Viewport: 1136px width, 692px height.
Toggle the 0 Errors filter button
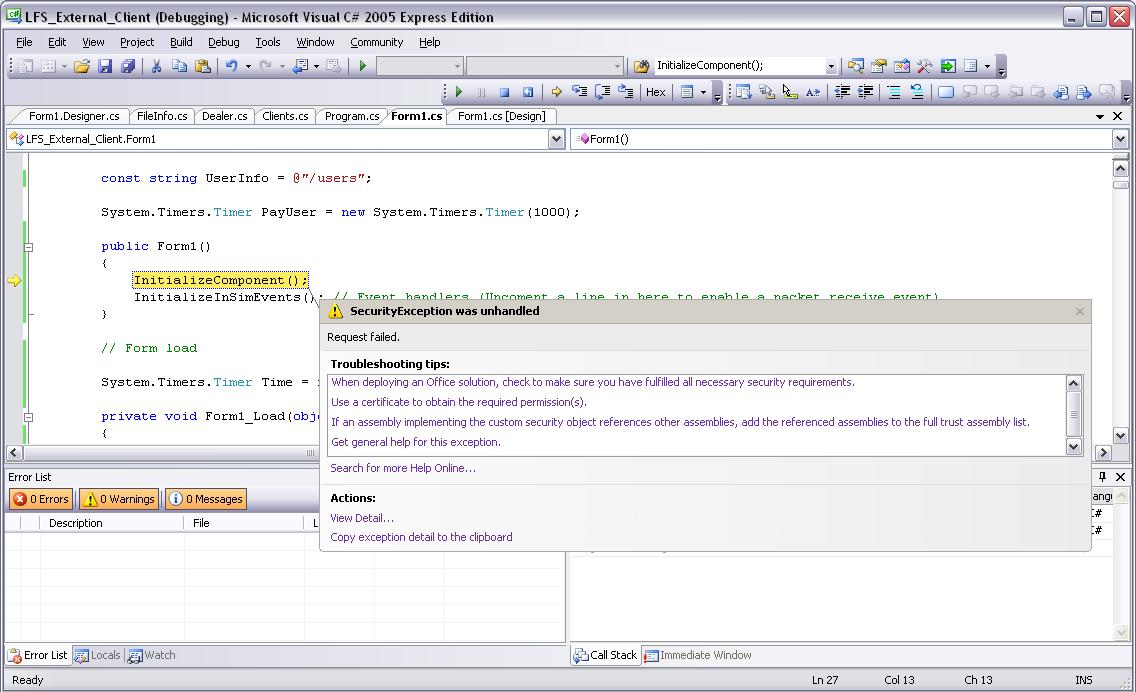click(42, 499)
